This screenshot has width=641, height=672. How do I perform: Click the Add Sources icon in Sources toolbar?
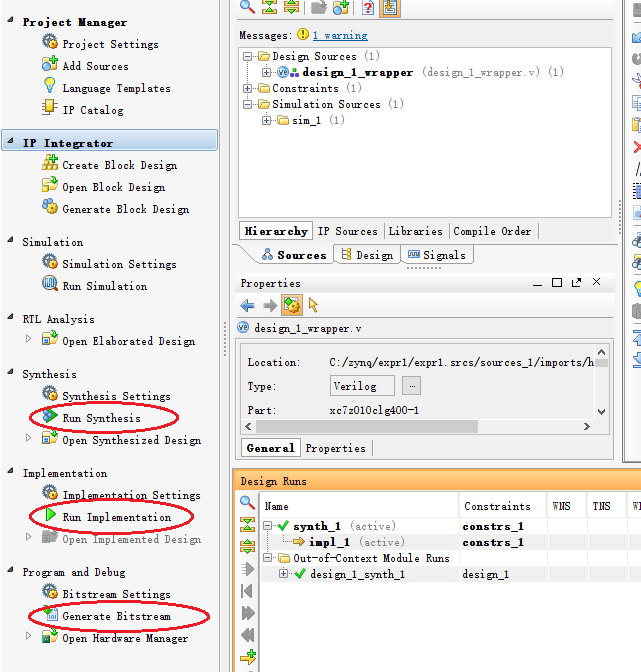tap(341, 8)
